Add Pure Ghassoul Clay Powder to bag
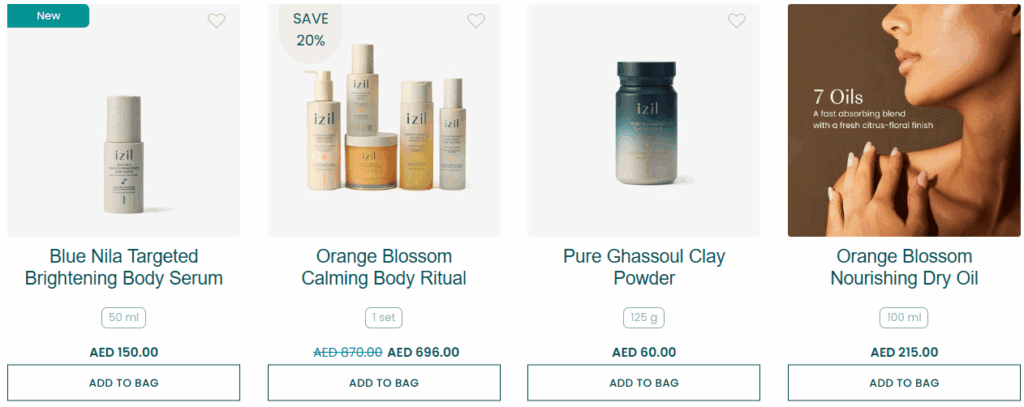 tap(643, 383)
